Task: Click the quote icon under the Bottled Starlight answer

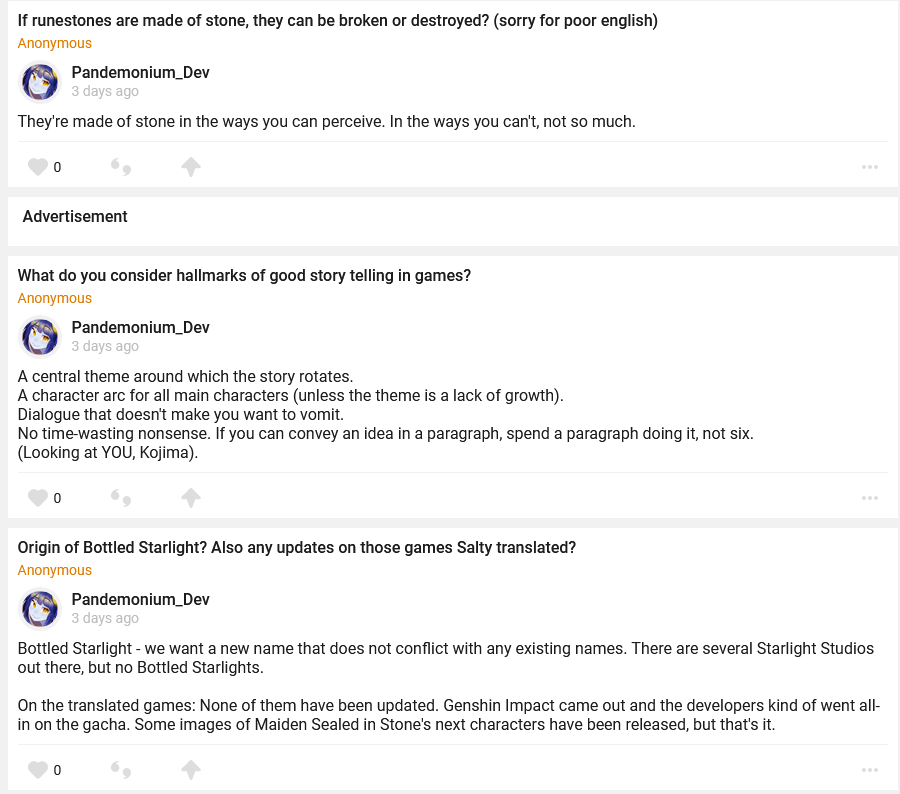Action: click(120, 770)
